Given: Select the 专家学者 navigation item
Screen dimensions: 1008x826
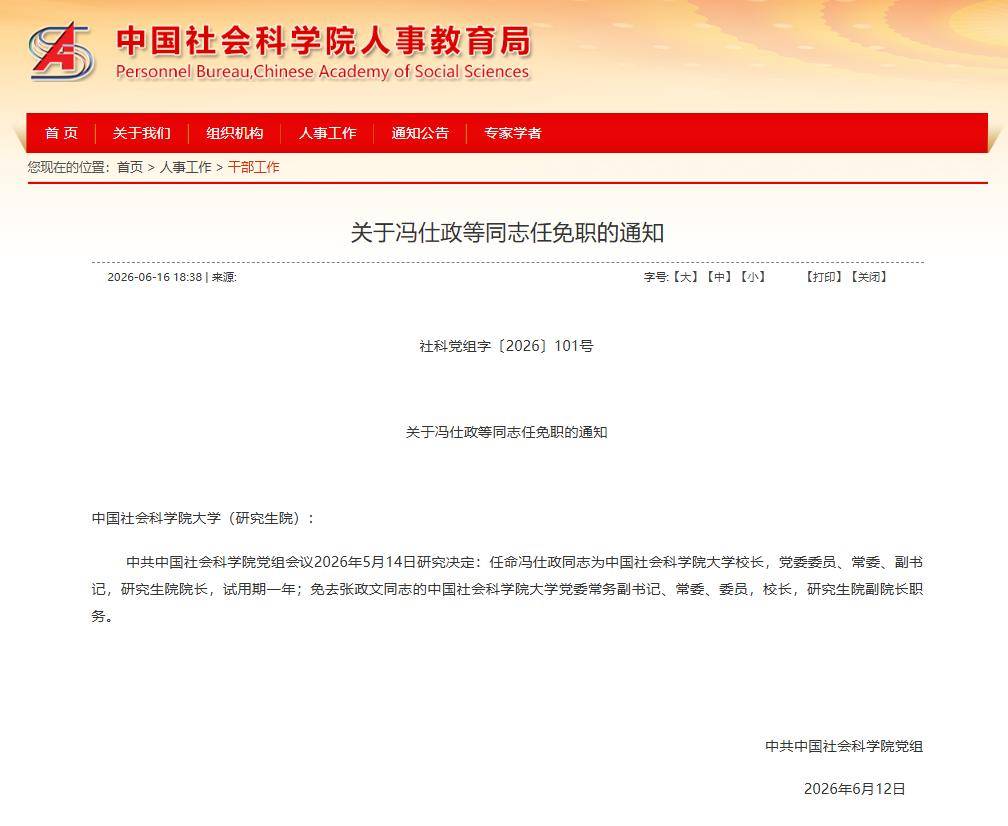Looking at the screenshot, I should [512, 133].
